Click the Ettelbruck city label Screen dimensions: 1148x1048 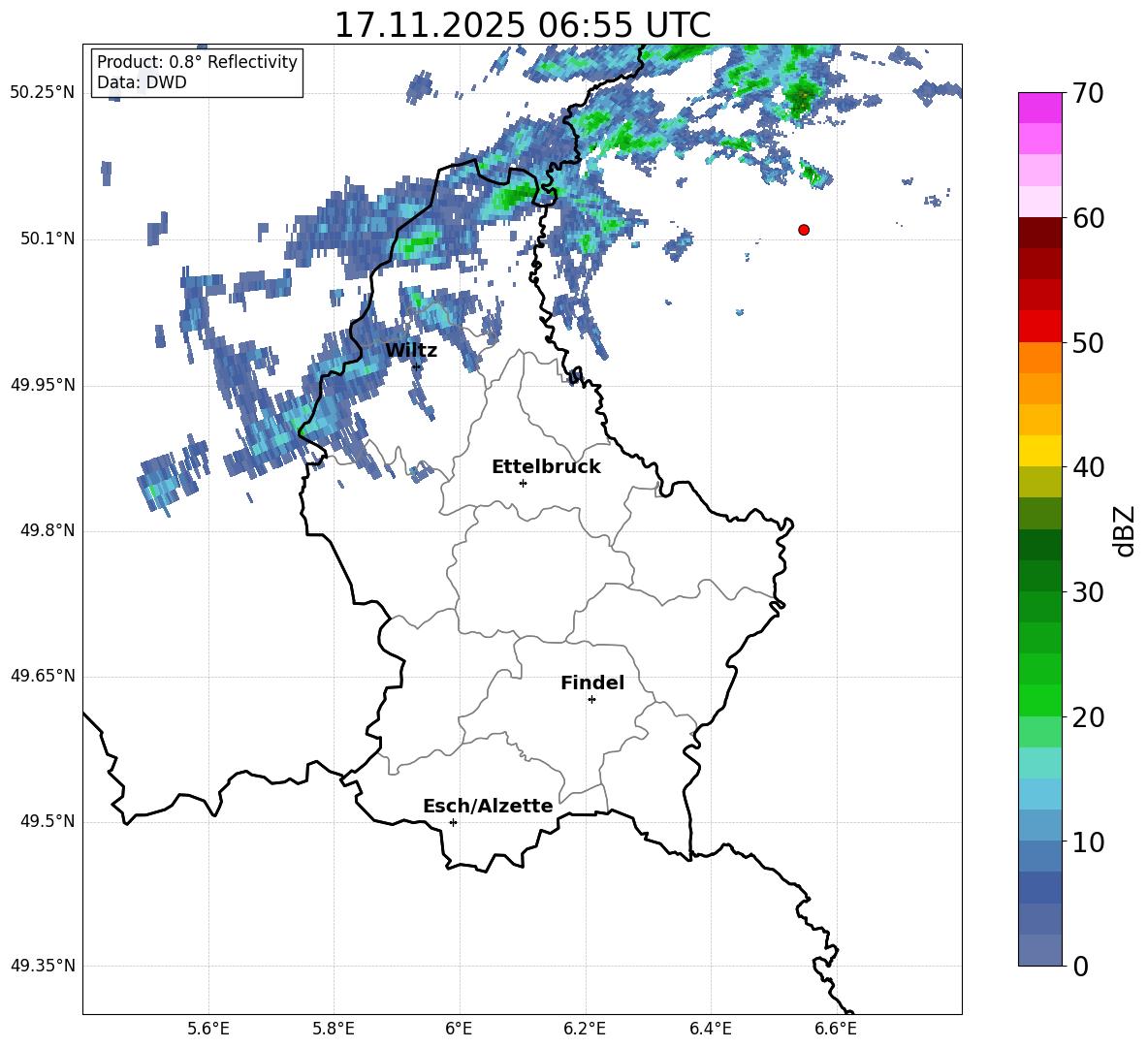(x=546, y=467)
